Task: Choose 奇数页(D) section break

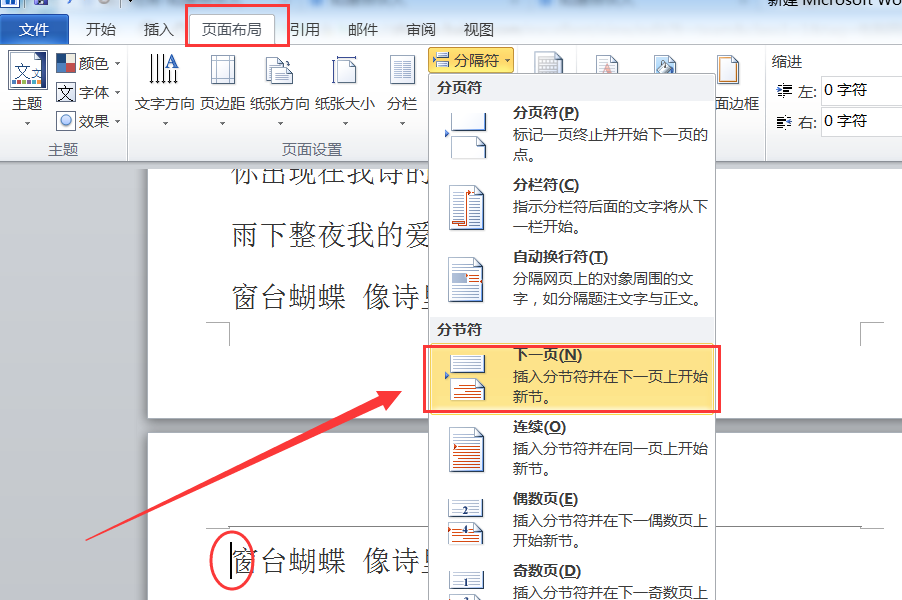Action: point(572,581)
